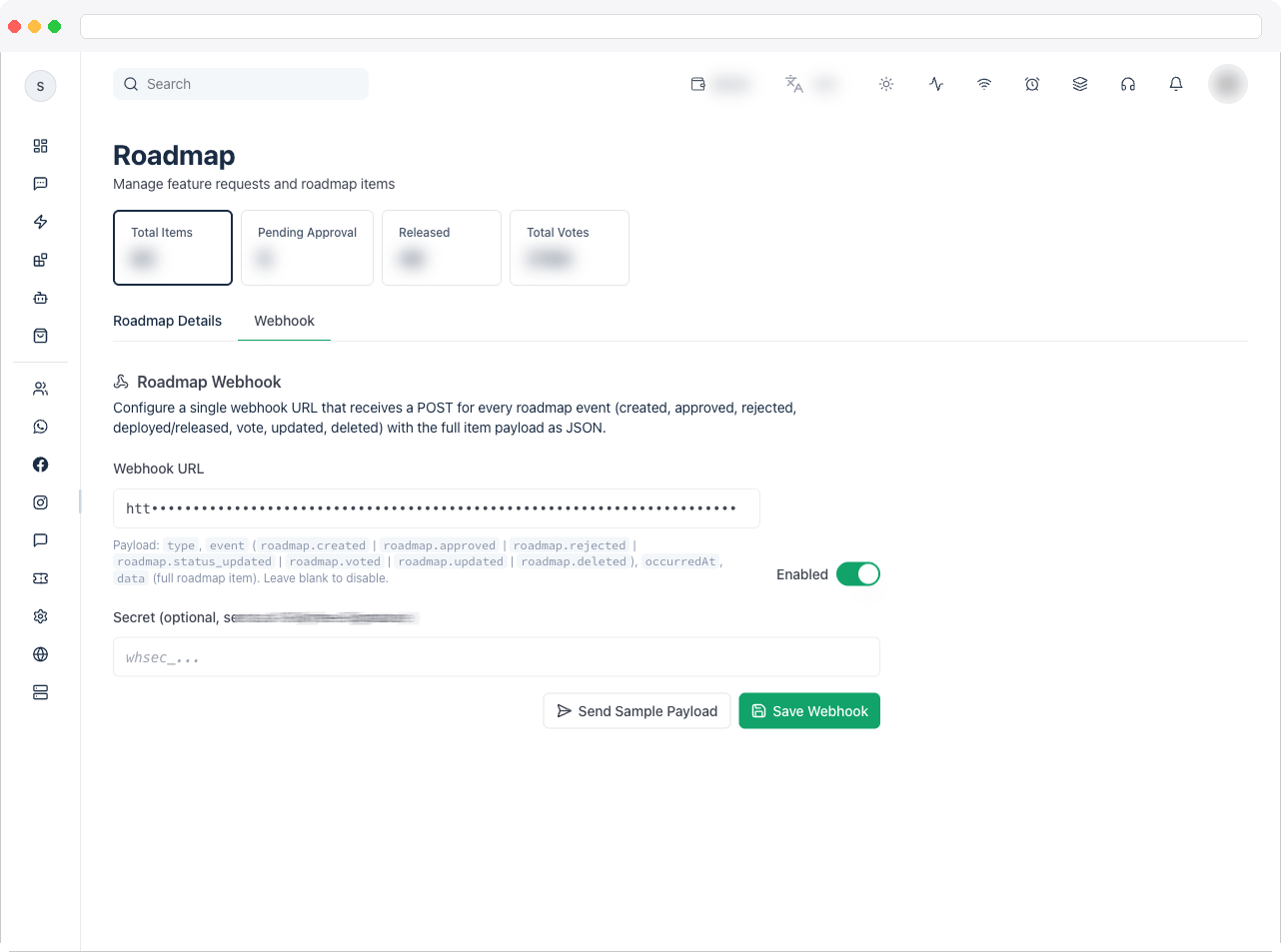
Task: Open the user avatar in top right
Action: pyautogui.click(x=1228, y=84)
